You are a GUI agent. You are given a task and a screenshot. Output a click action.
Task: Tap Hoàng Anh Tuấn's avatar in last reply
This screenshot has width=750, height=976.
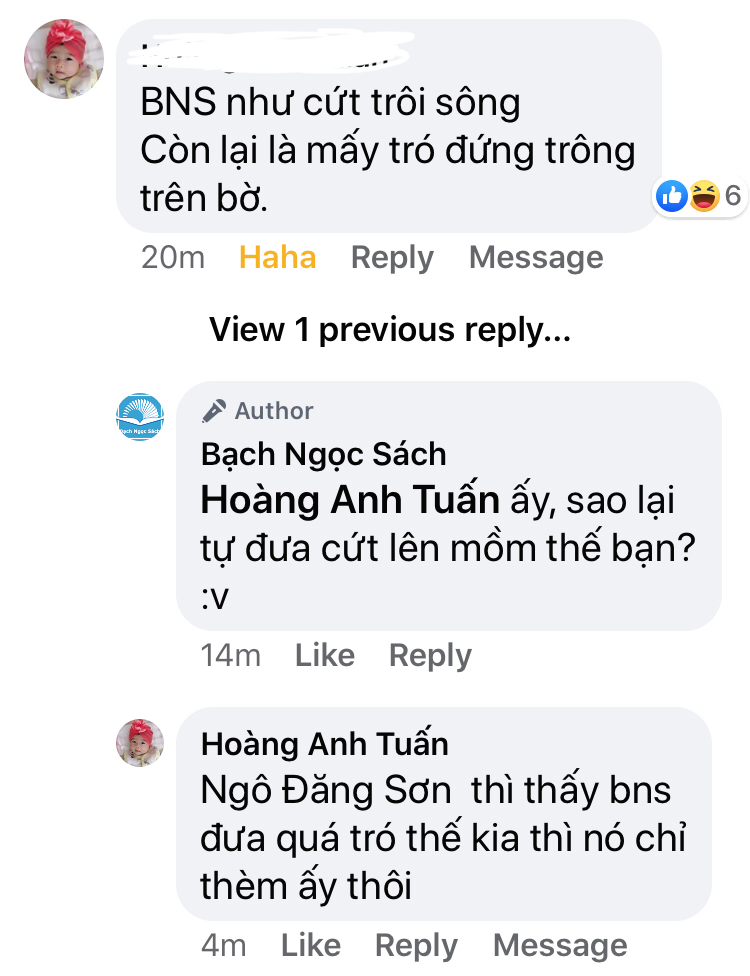(x=140, y=743)
